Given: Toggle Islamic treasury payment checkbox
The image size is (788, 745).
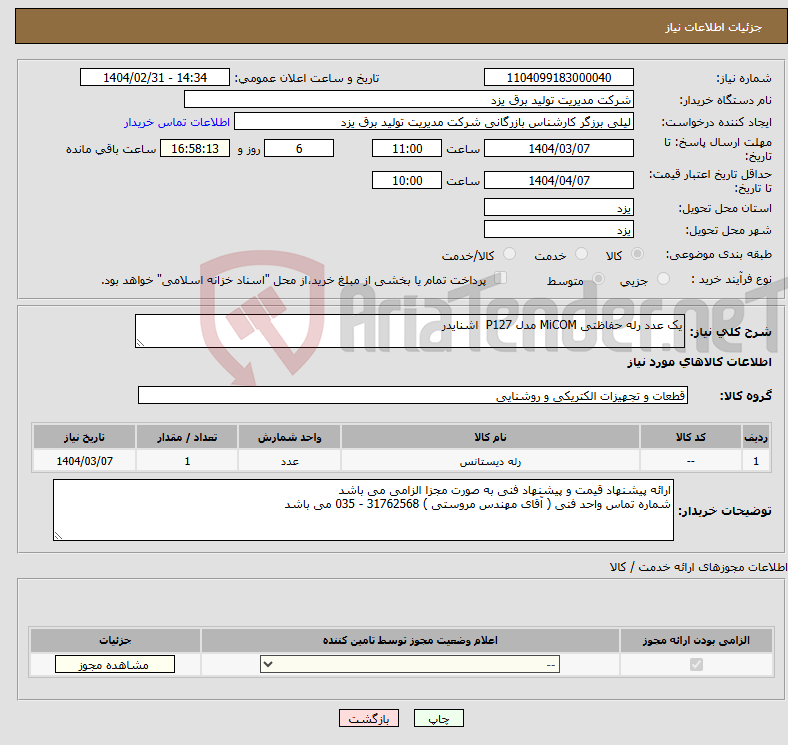Looking at the screenshot, I should coord(501,278).
